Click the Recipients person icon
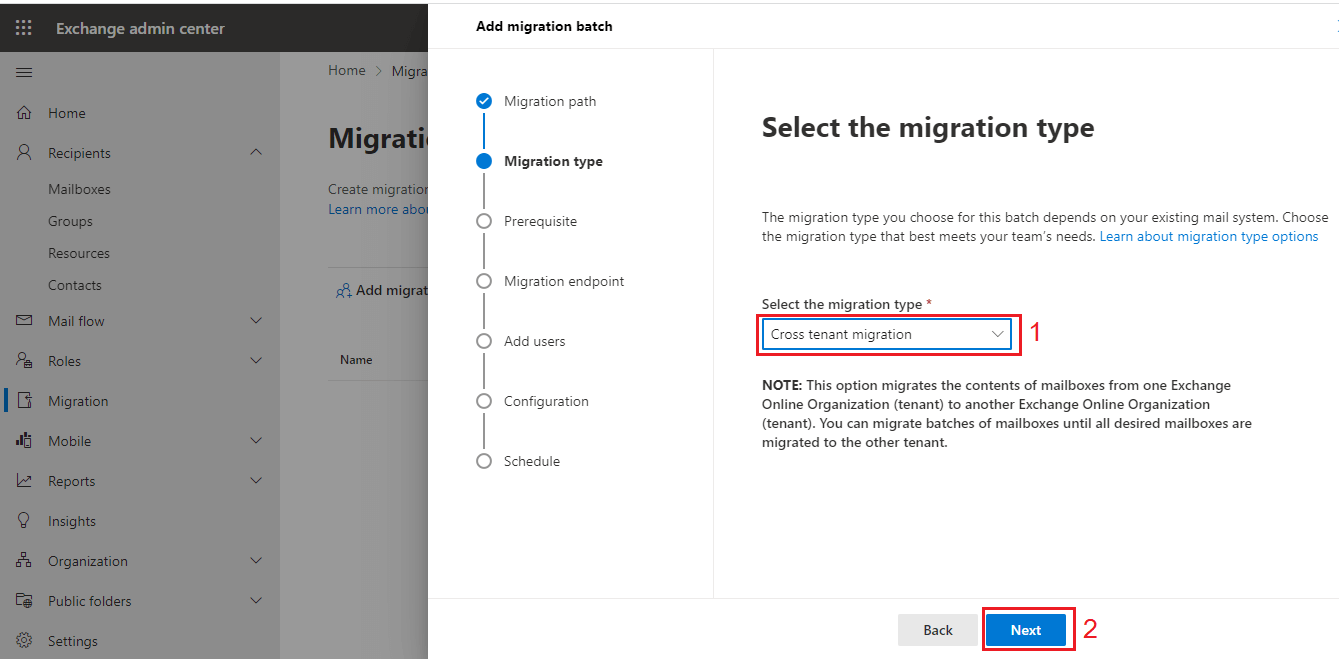Viewport: 1339px width, 659px height. (25, 153)
